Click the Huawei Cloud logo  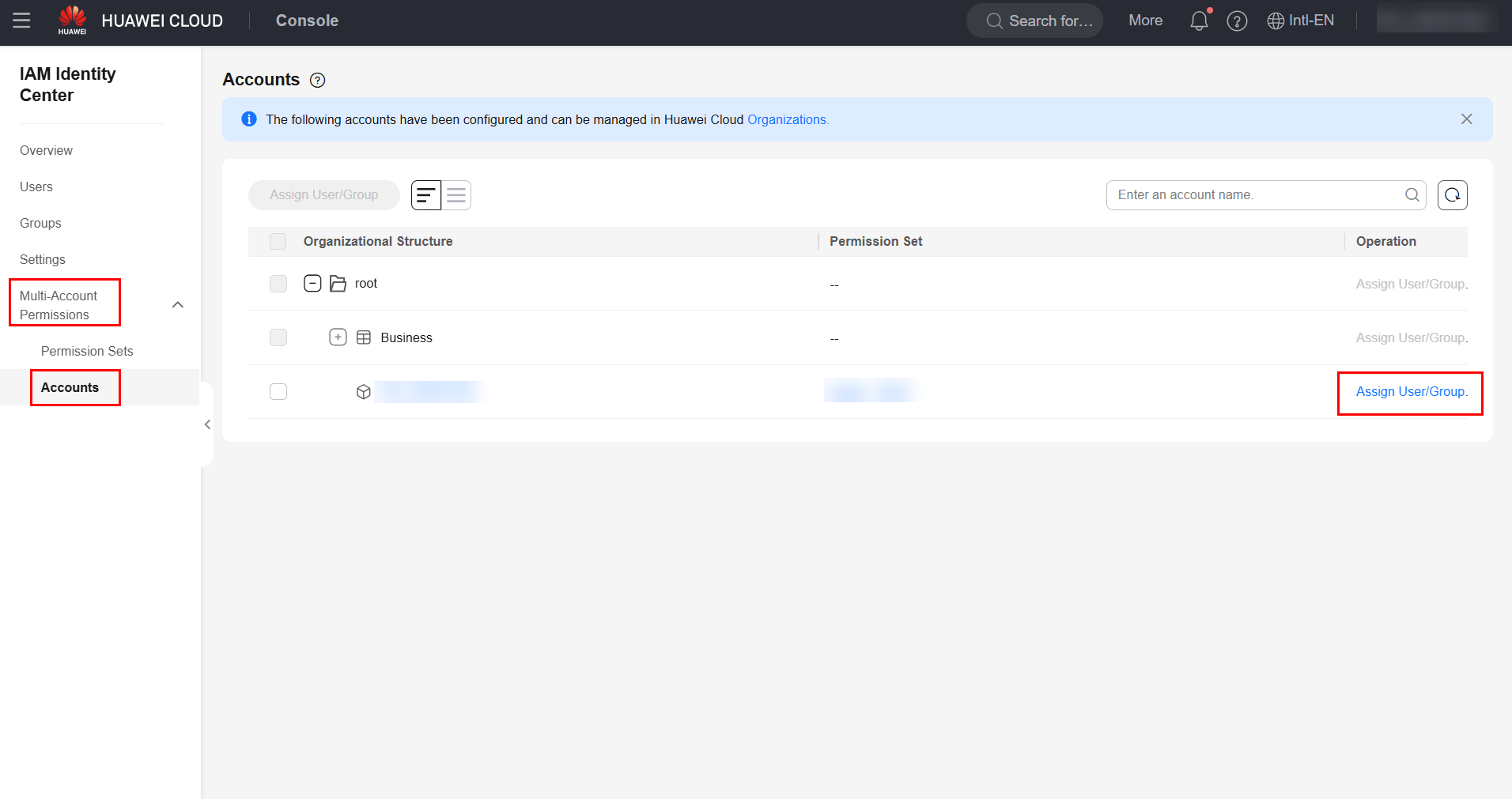73,21
